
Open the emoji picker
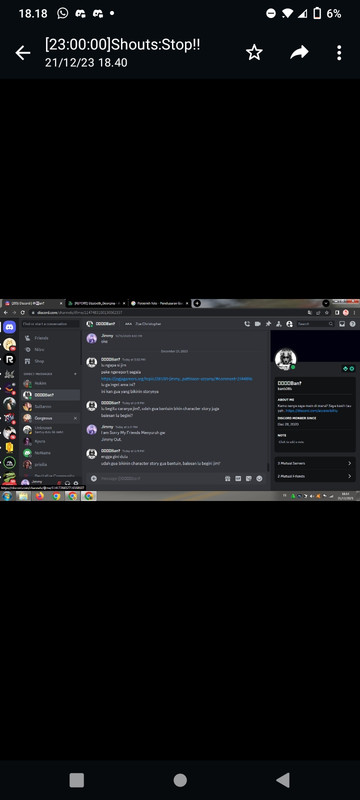pyautogui.click(x=260, y=479)
